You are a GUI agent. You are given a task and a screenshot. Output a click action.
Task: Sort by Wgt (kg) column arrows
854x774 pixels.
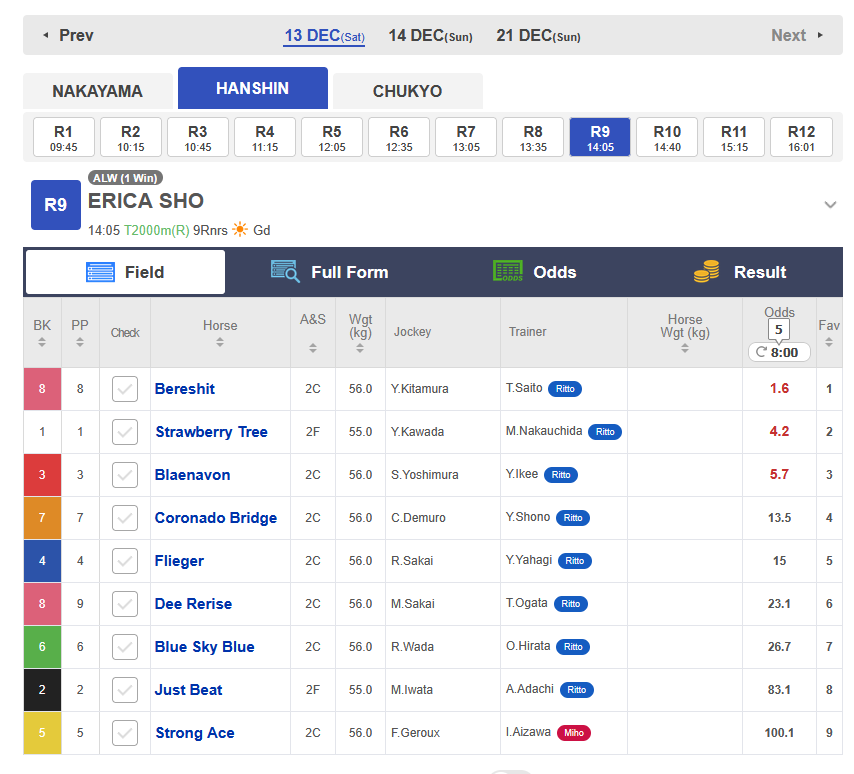pyautogui.click(x=360, y=348)
